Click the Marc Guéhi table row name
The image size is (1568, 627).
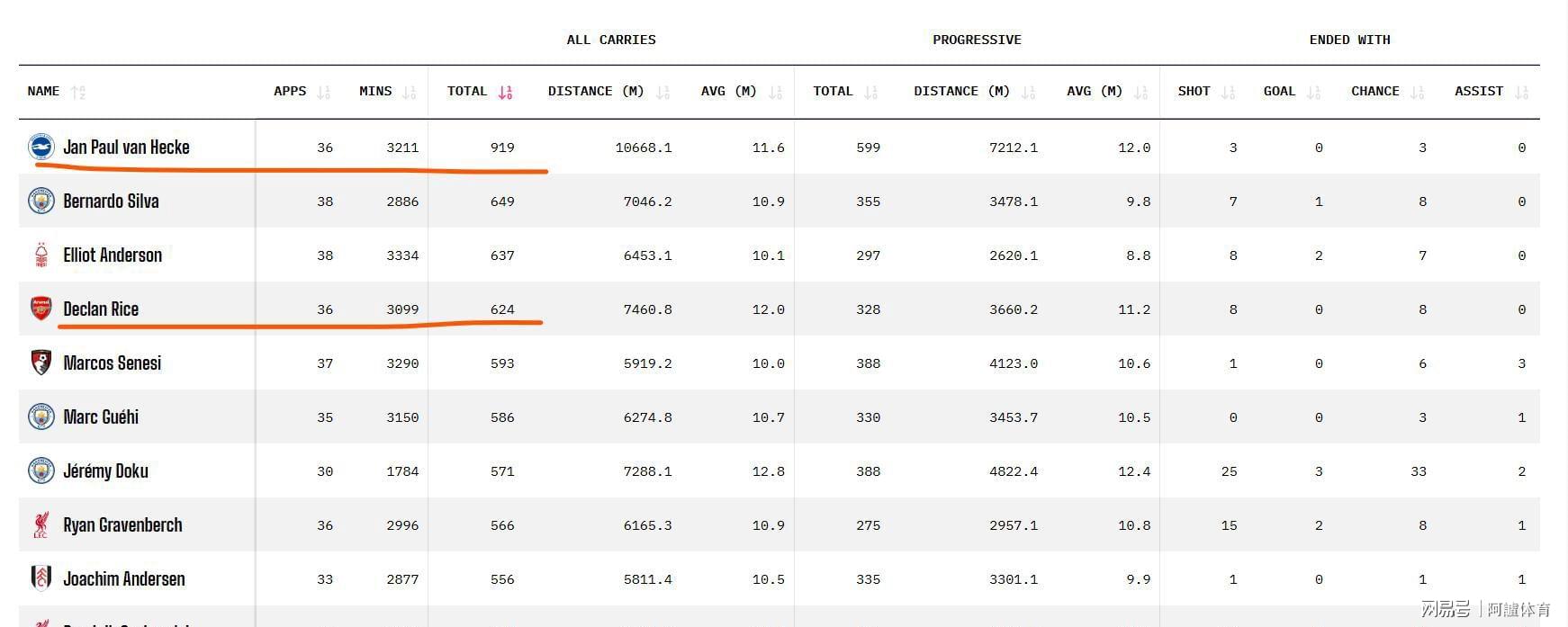[101, 417]
